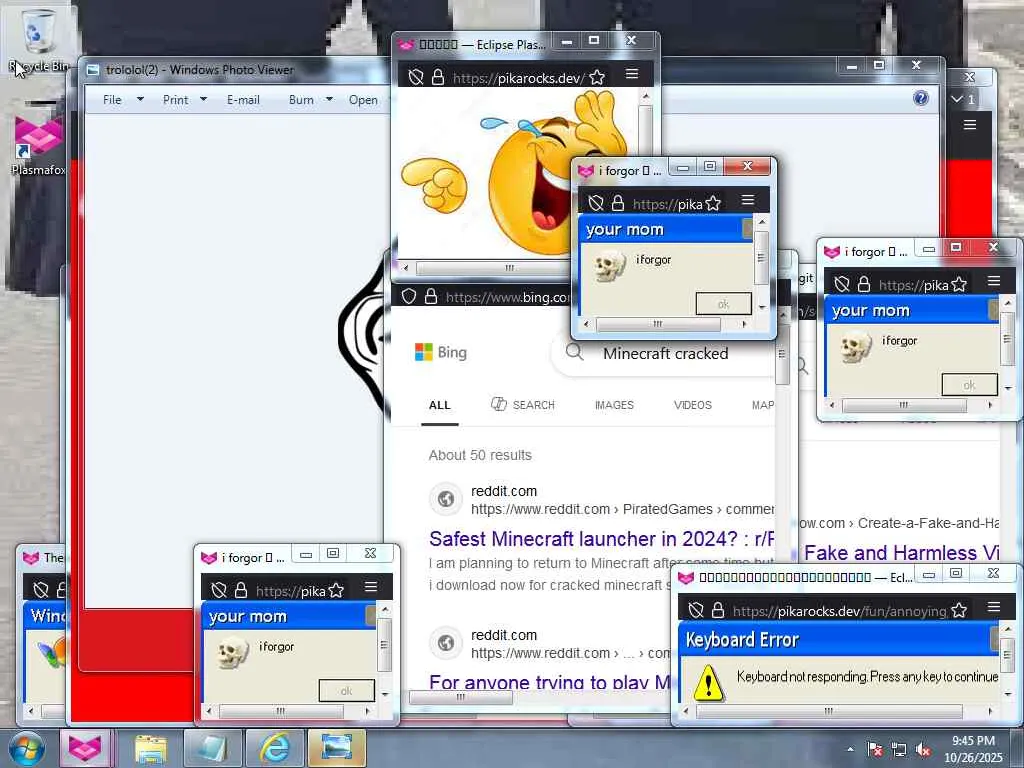Click the Bing logo
This screenshot has width=1024, height=768.
pyautogui.click(x=441, y=352)
